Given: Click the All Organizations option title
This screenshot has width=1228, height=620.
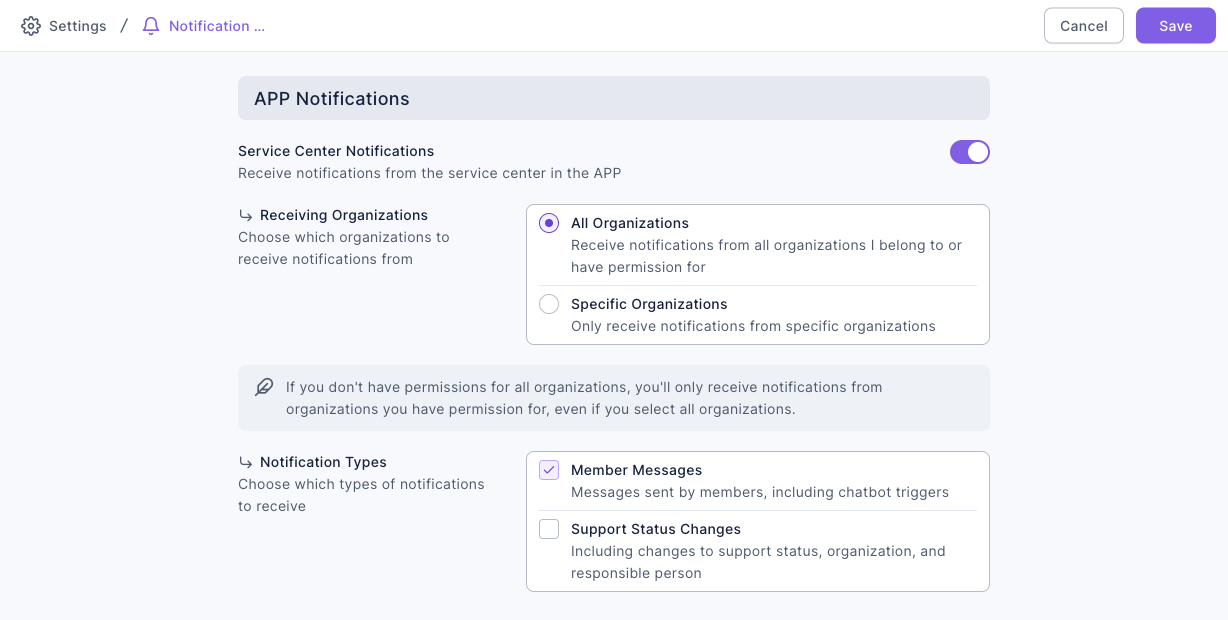Looking at the screenshot, I should pyautogui.click(x=630, y=223).
